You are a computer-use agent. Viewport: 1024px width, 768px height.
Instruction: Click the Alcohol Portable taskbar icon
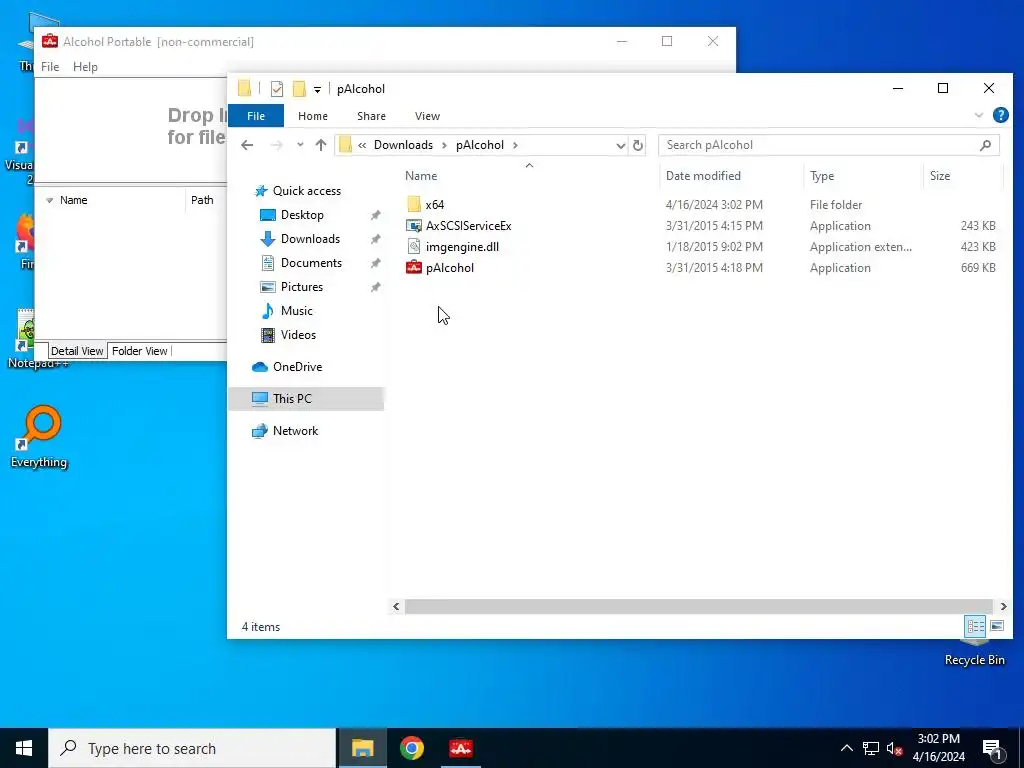[x=461, y=748]
